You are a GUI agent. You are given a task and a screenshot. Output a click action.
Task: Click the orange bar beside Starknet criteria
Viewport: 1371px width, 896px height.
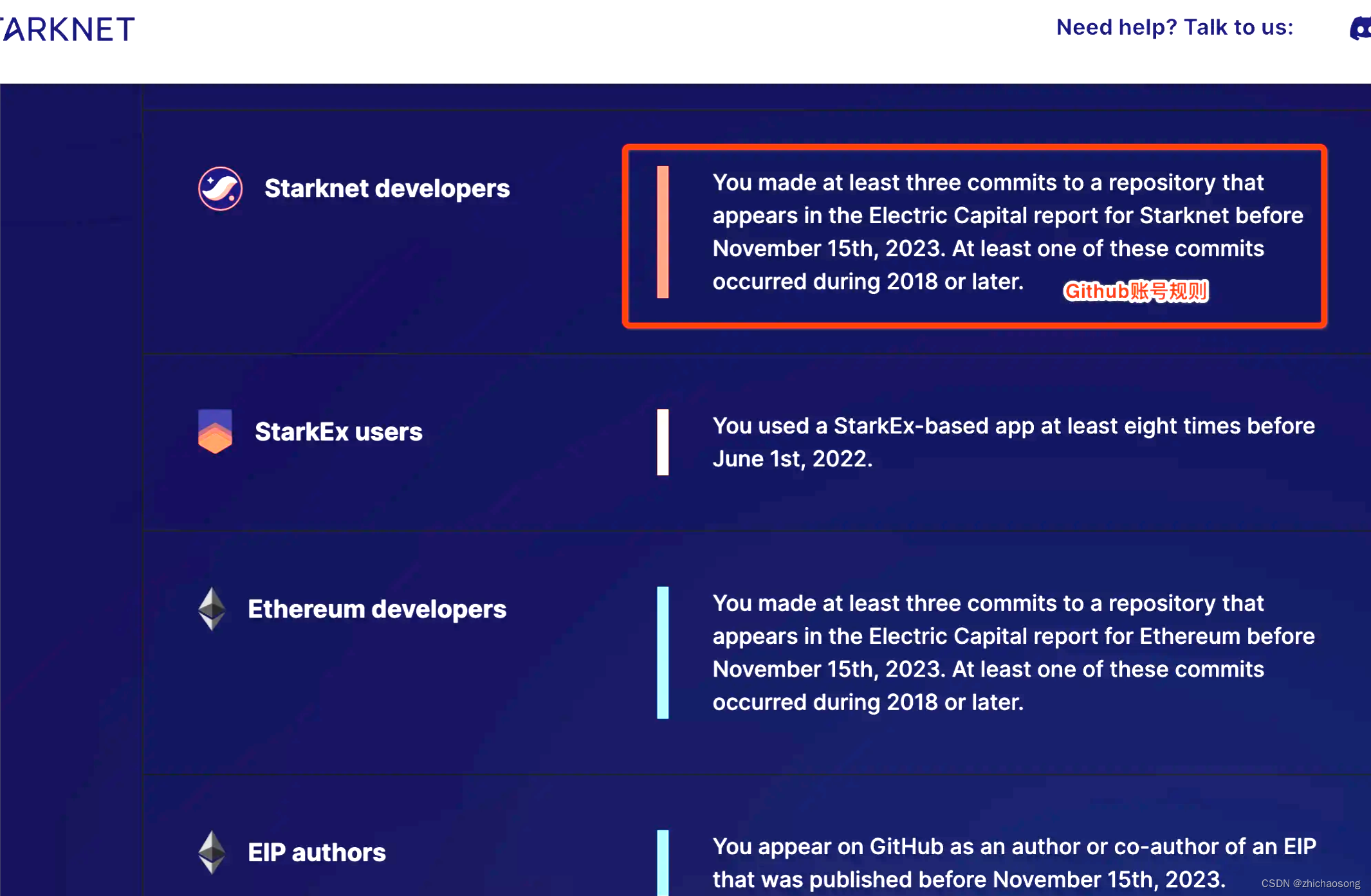pos(663,232)
